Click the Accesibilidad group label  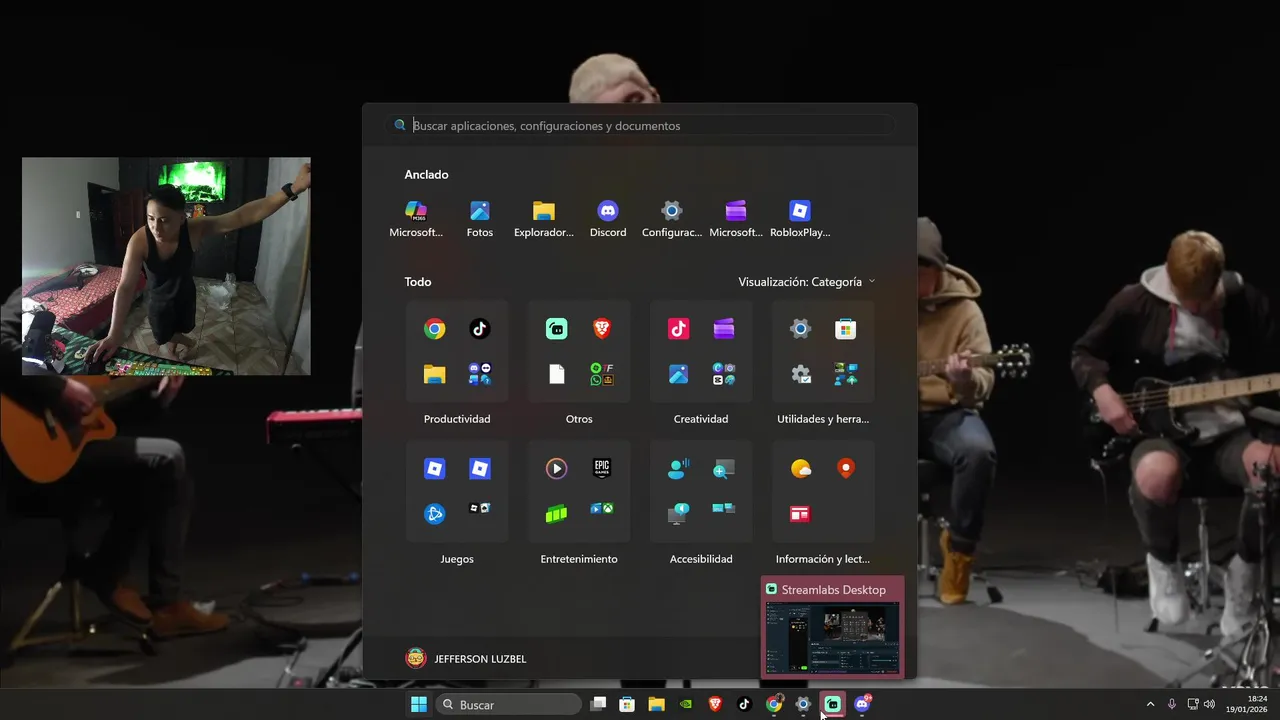pos(701,559)
